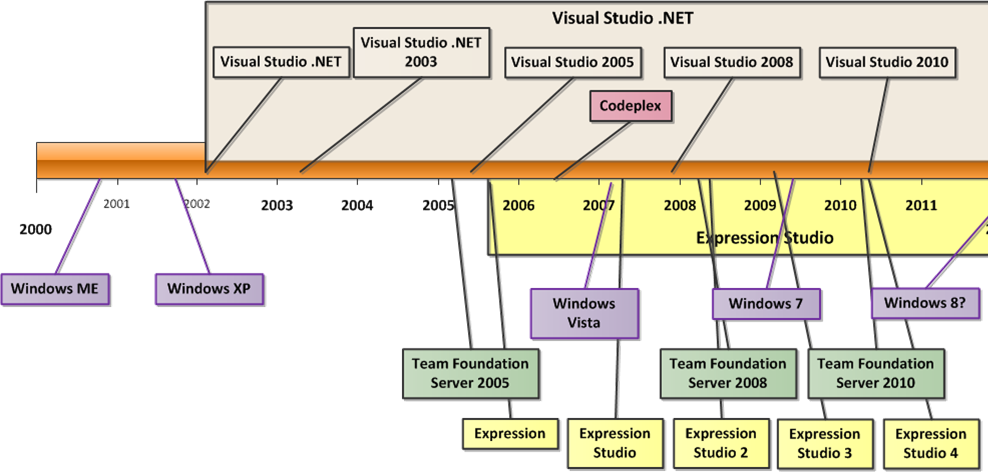Image resolution: width=988 pixels, height=472 pixels.
Task: Click the bold Visual Studio .NET header title
Action: 622,18
